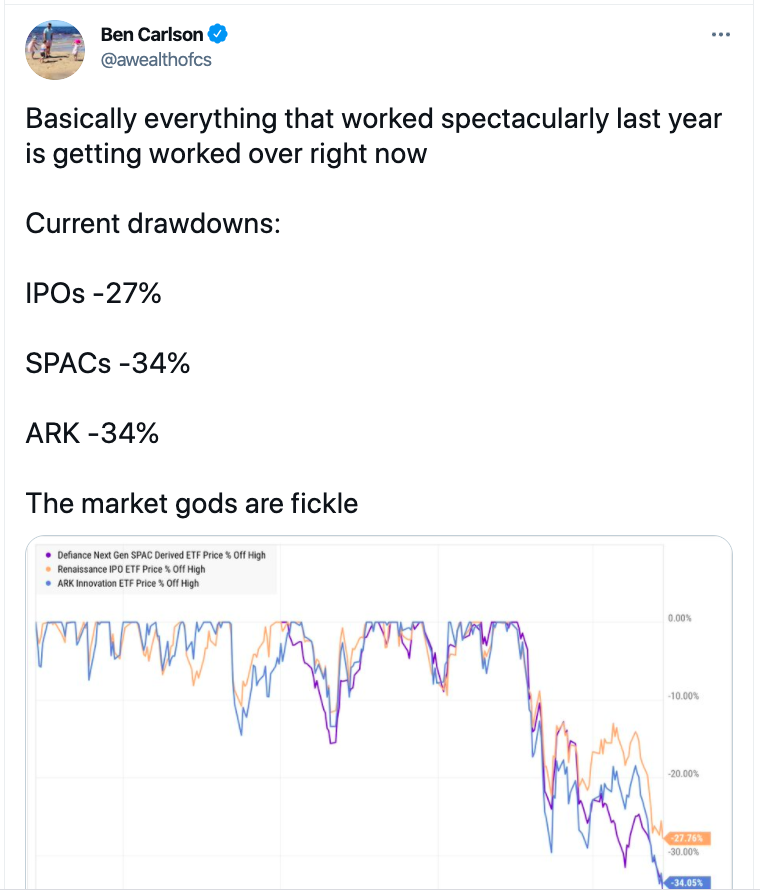760x891 pixels.
Task: Click the 0.00% axis label
Action: [679, 619]
